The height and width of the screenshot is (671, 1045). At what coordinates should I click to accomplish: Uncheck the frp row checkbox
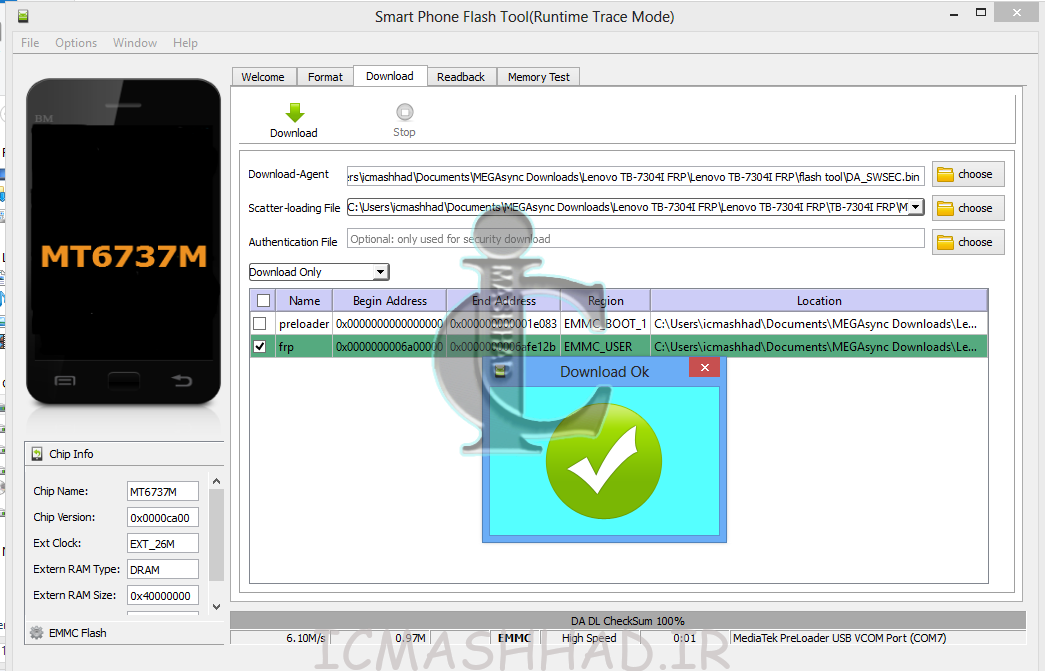coord(260,346)
